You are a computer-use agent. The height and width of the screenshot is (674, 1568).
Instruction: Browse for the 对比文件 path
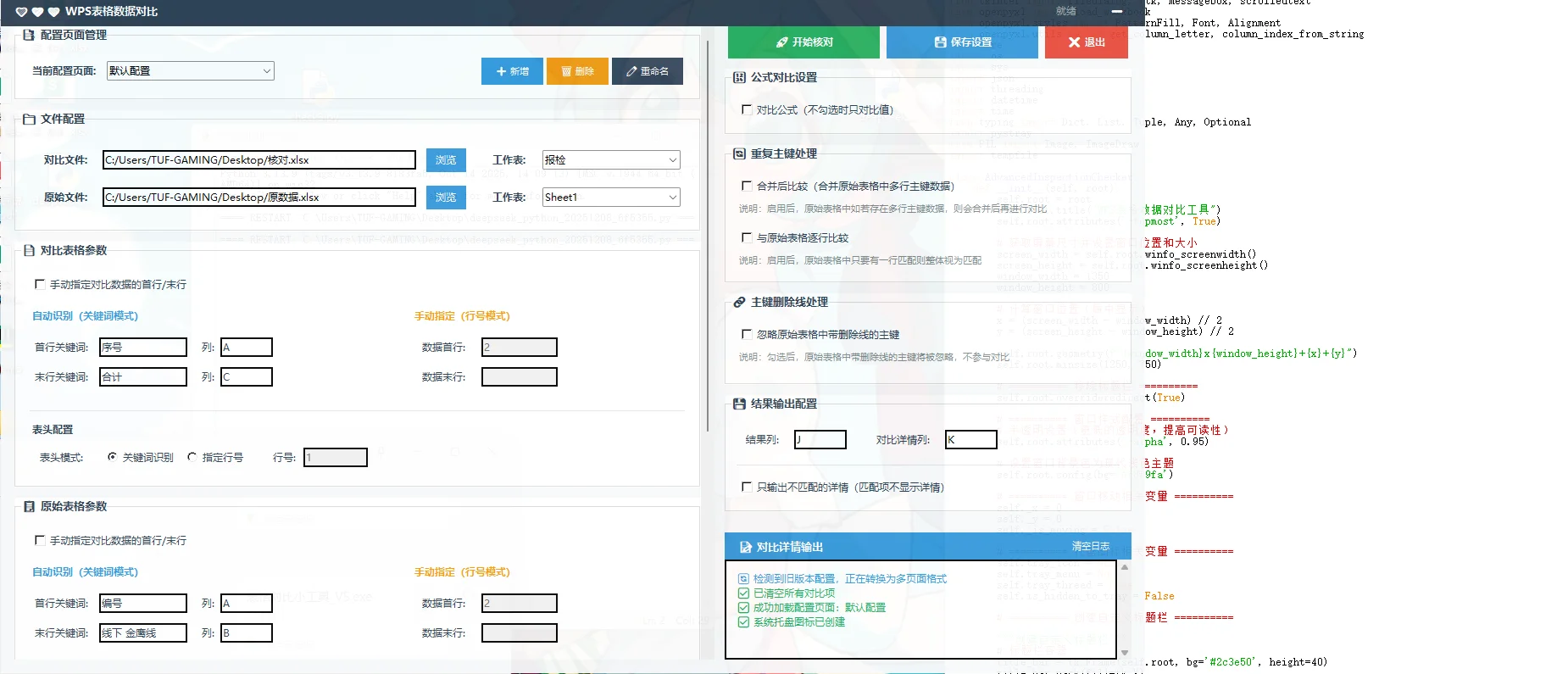[x=446, y=160]
